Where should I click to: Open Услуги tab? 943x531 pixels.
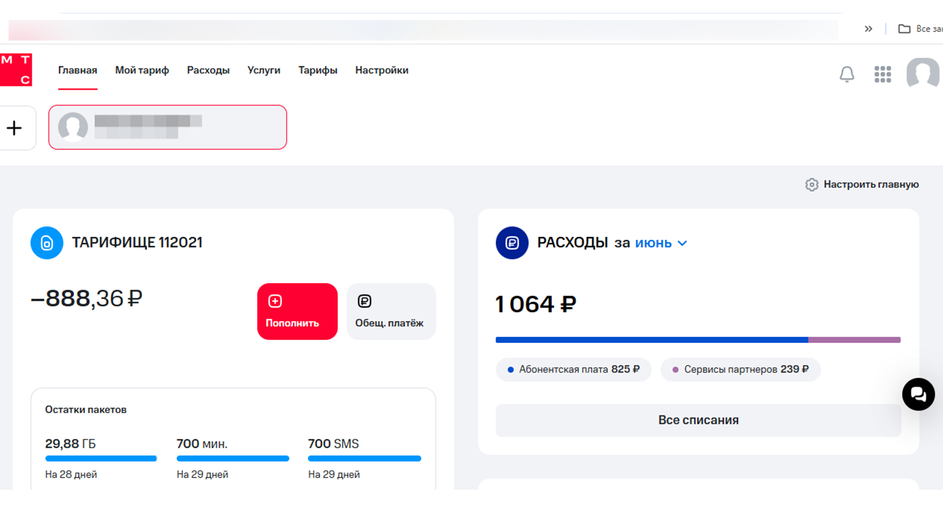click(x=263, y=70)
